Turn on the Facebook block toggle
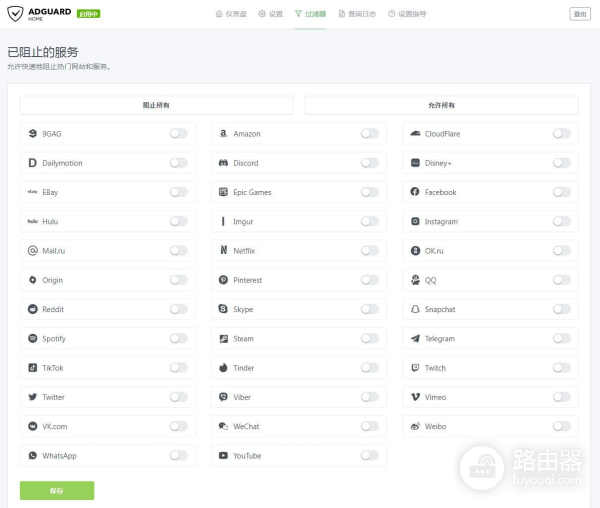The image size is (600, 508). (562, 192)
